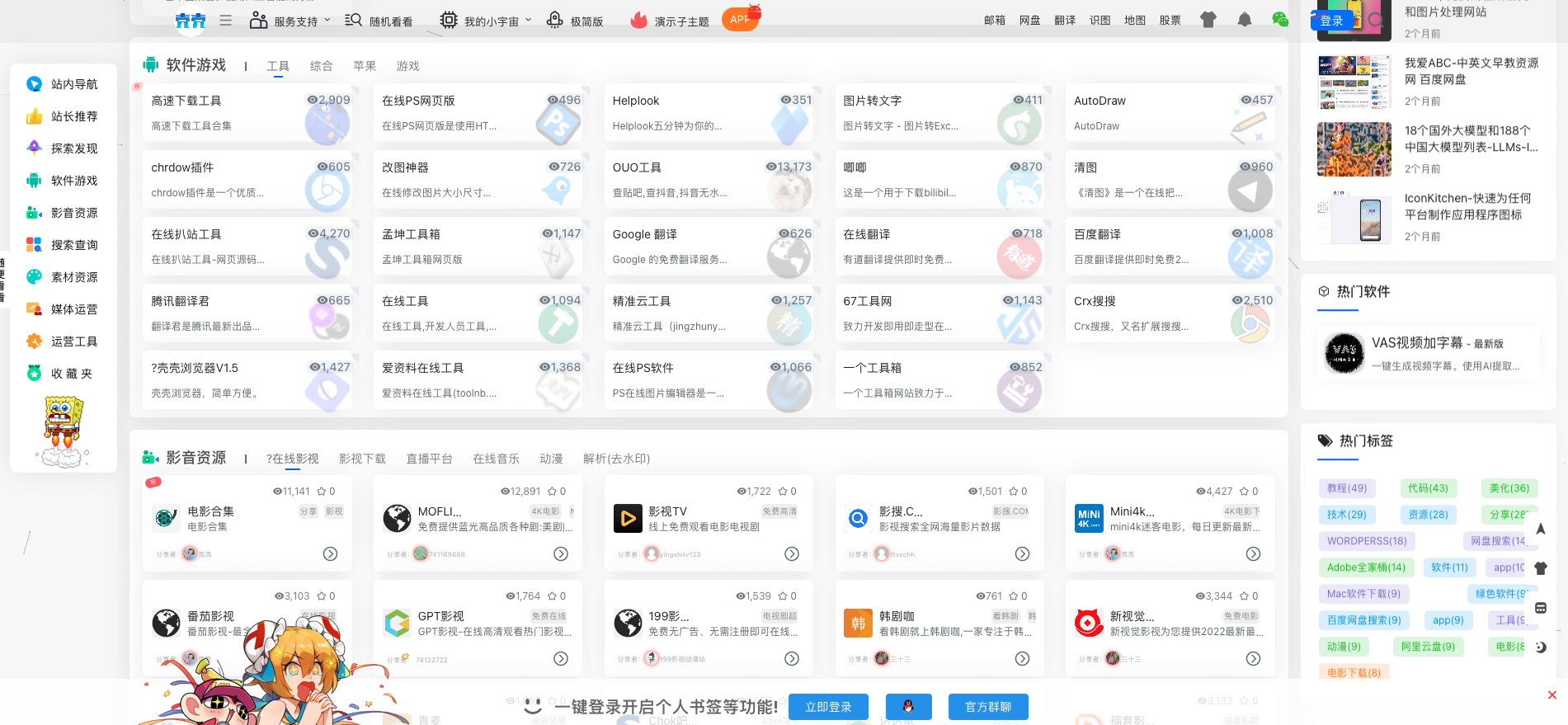This screenshot has width=1568, height=725.
Task: Select the 游戏 tab in 软件游戏
Action: (x=407, y=66)
